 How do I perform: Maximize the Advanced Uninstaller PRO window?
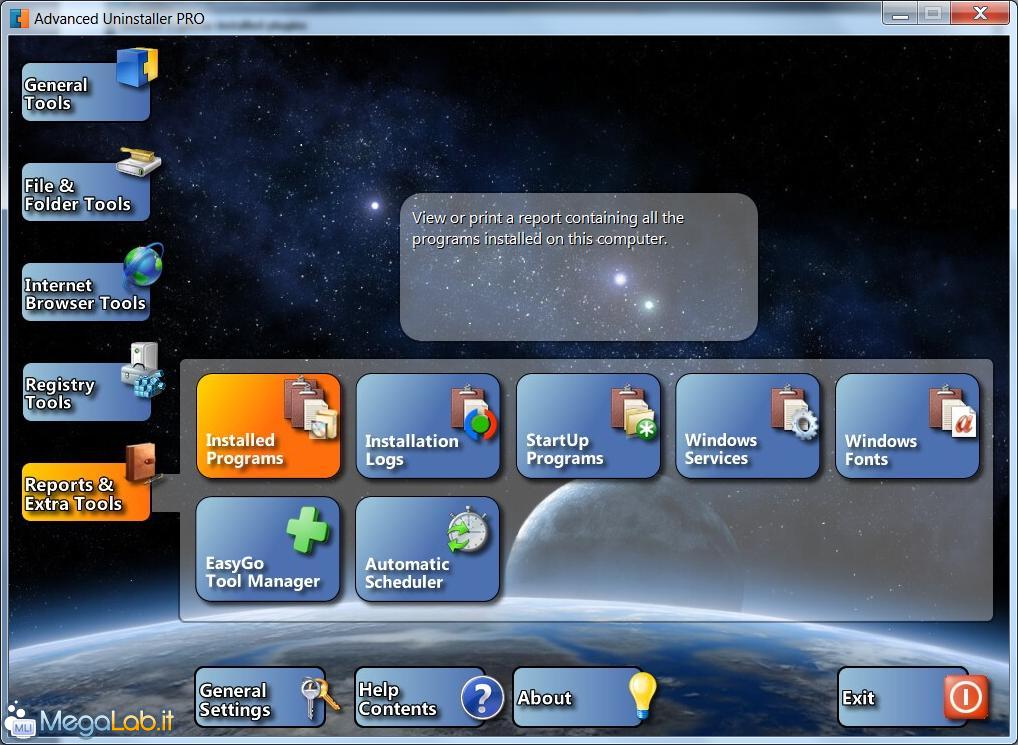(933, 13)
